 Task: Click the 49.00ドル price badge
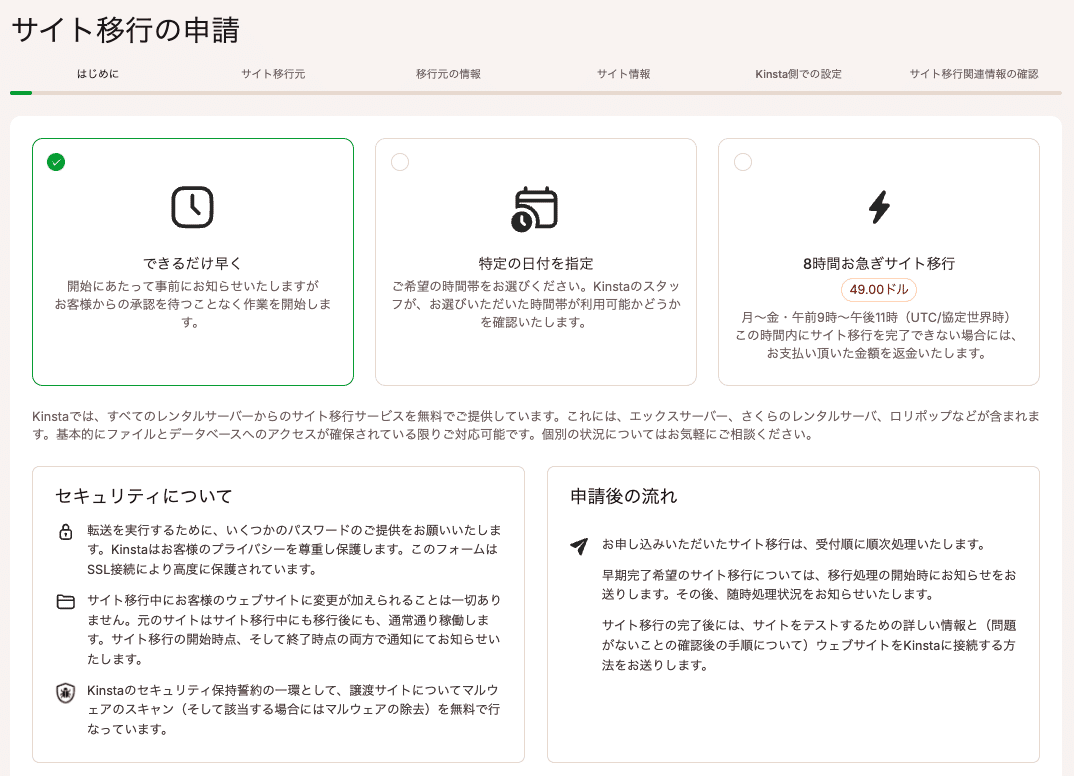click(879, 290)
